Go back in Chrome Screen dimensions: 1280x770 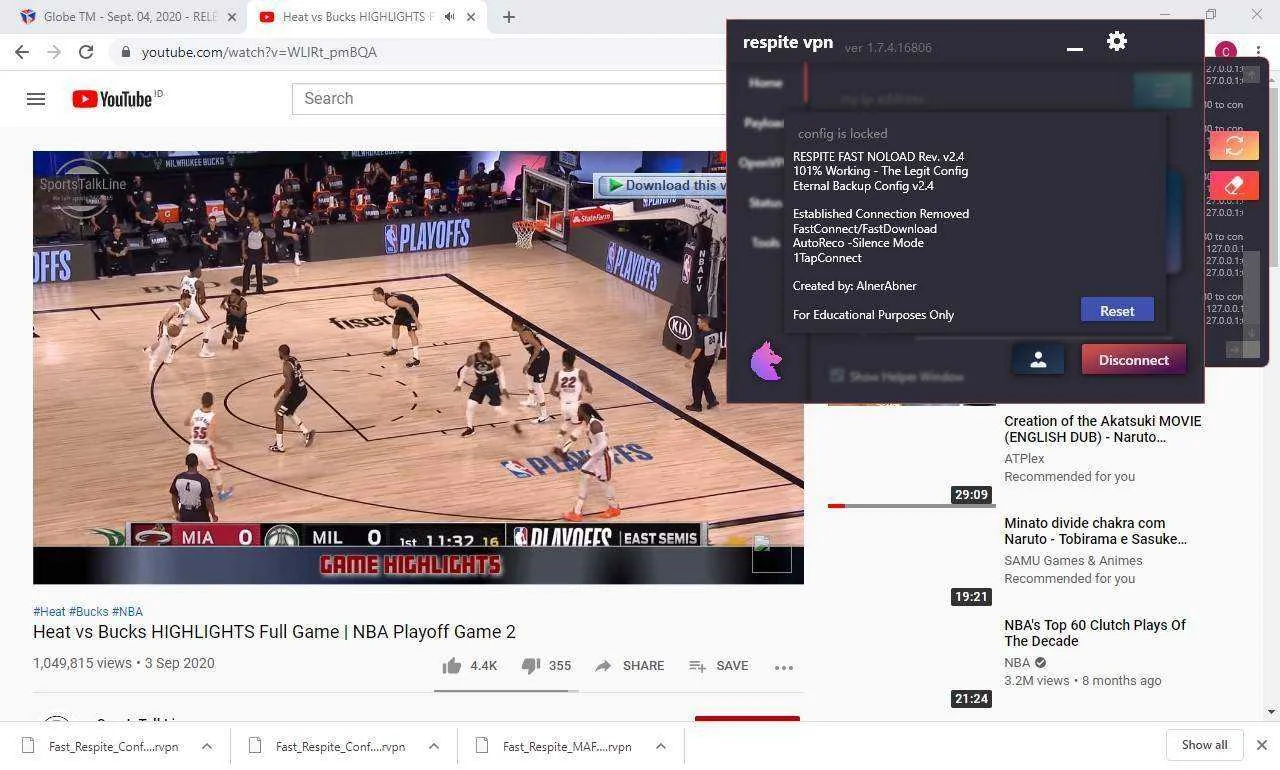coord(22,52)
